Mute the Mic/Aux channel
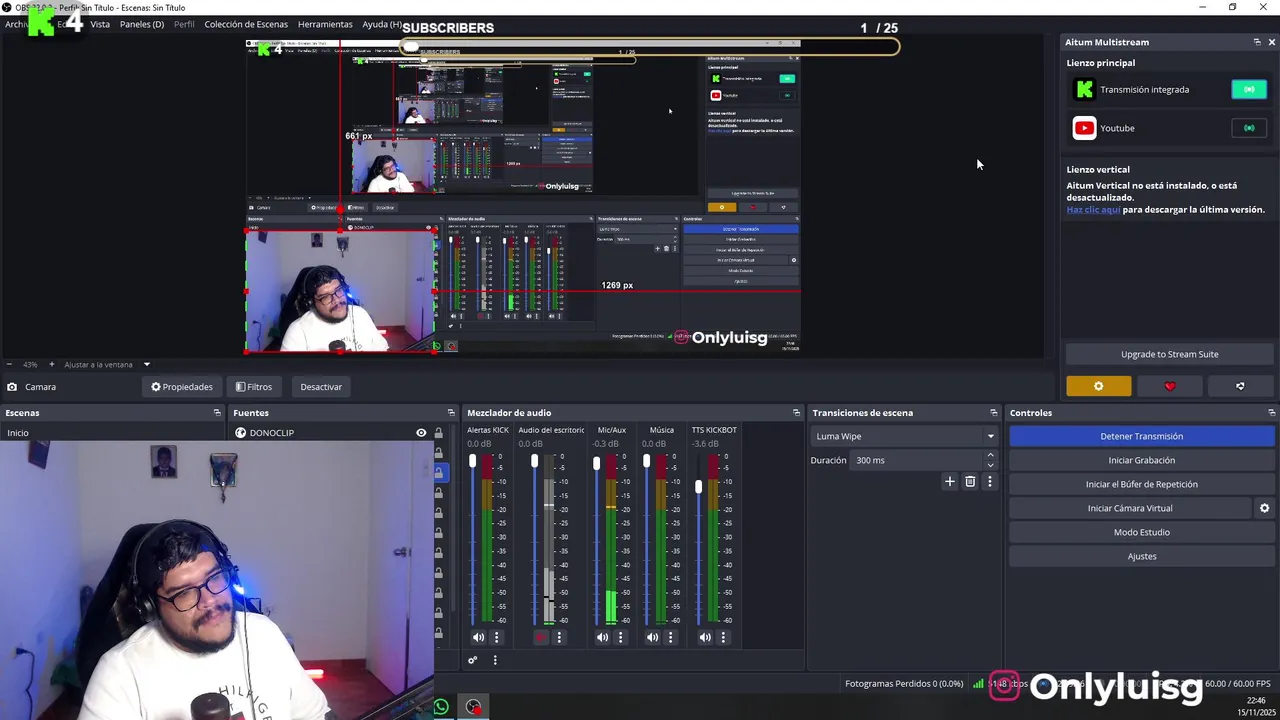The width and height of the screenshot is (1280, 720). coord(602,637)
